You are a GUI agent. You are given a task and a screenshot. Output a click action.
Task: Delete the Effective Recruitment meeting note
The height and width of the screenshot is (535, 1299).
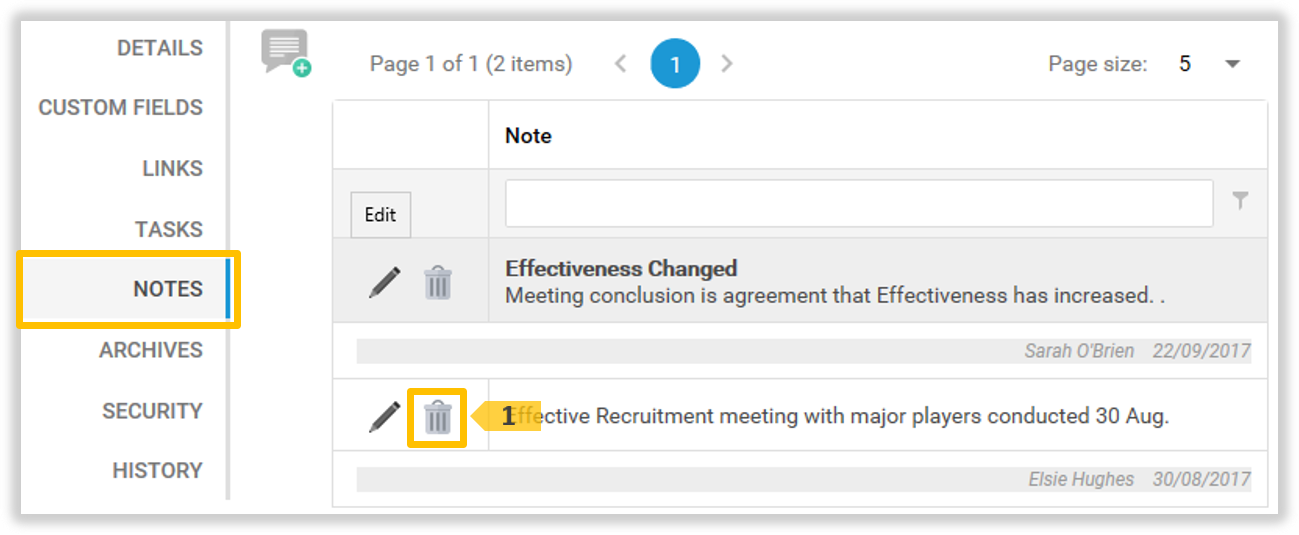[x=438, y=417]
